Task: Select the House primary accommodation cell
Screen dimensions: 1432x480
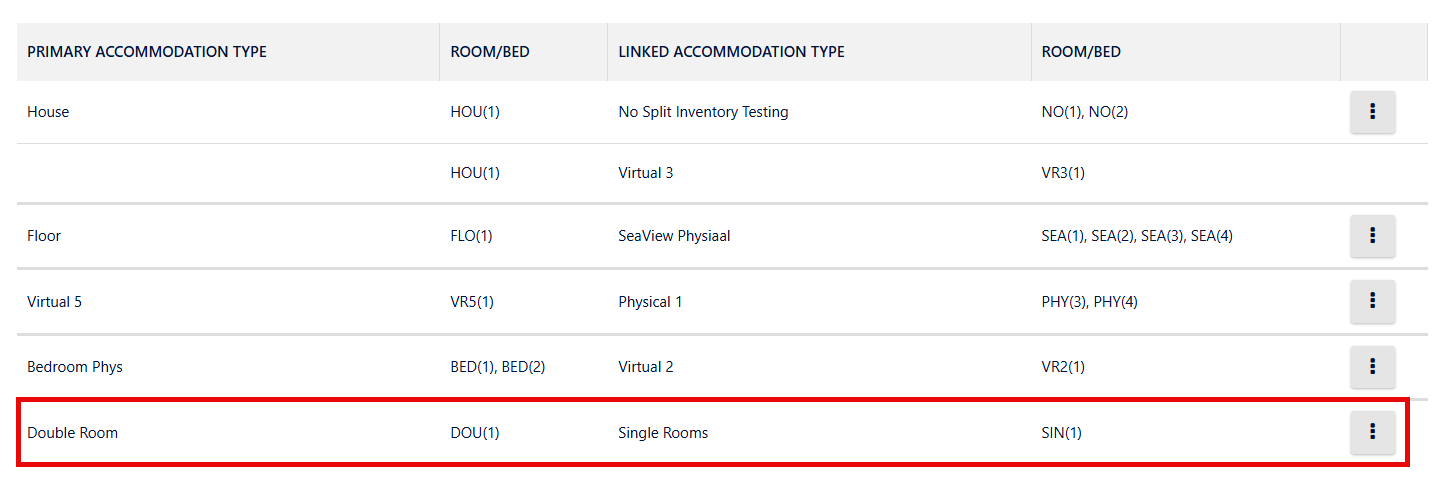Action: coord(48,112)
